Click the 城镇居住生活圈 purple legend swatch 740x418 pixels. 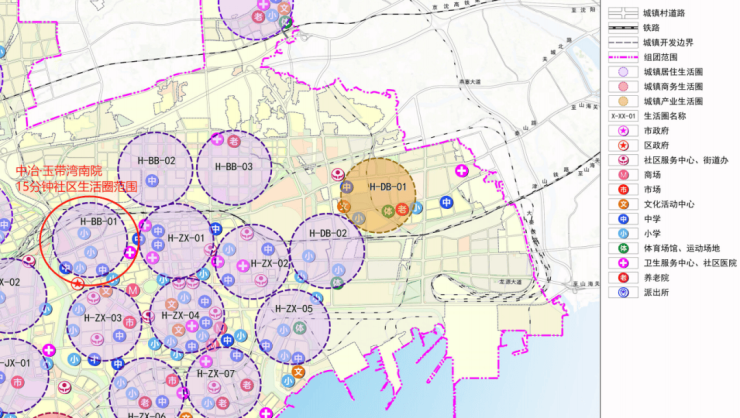click(623, 72)
